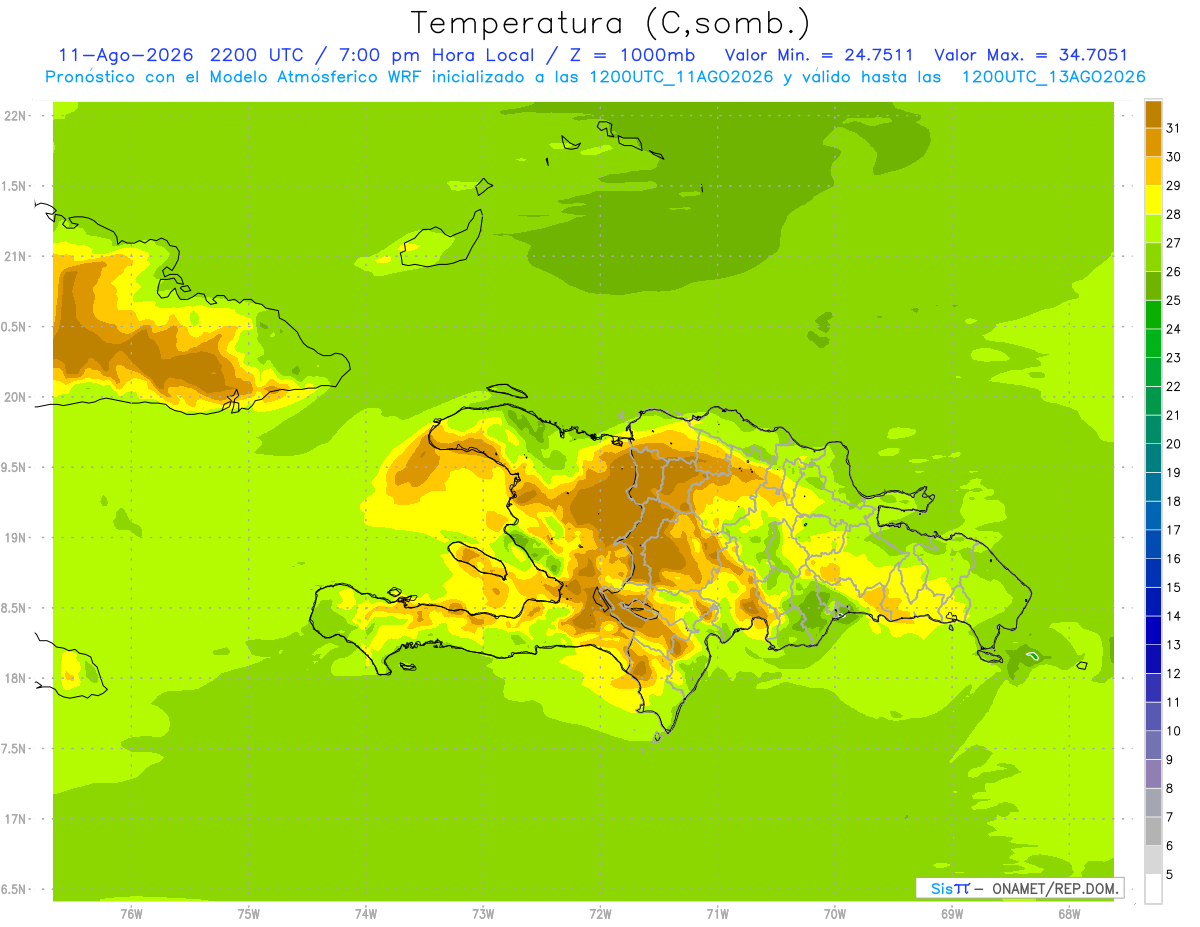Image resolution: width=1200 pixels, height=927 pixels.
Task: Click the "74W" longitude label
Action: coord(365,914)
